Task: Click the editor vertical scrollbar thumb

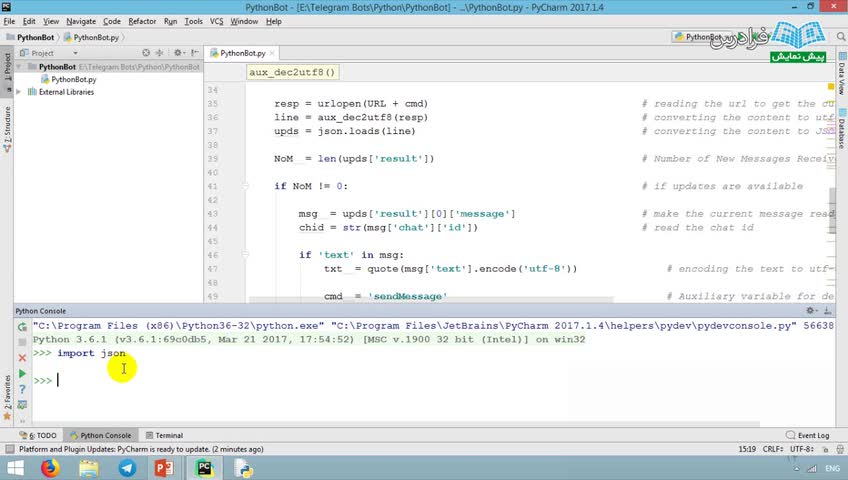Action: [832, 210]
